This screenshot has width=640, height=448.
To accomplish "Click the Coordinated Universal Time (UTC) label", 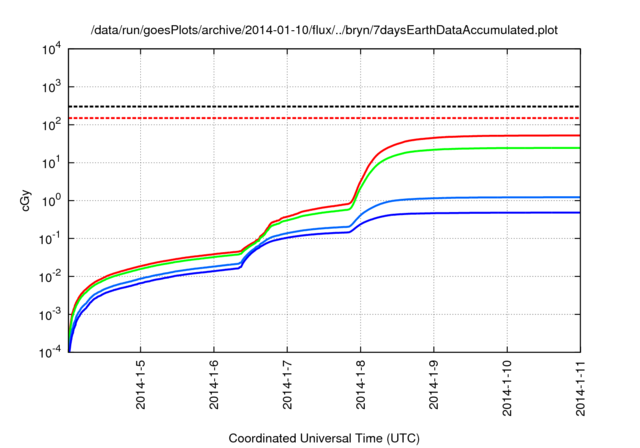I will tap(324, 439).
